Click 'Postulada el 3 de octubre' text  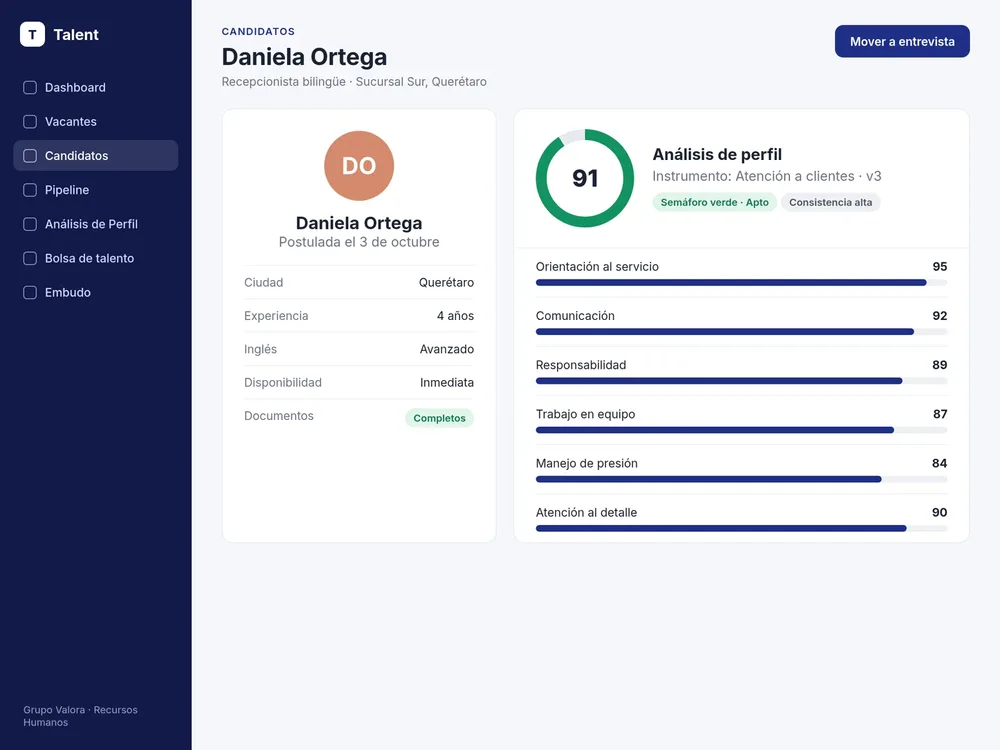tap(359, 242)
